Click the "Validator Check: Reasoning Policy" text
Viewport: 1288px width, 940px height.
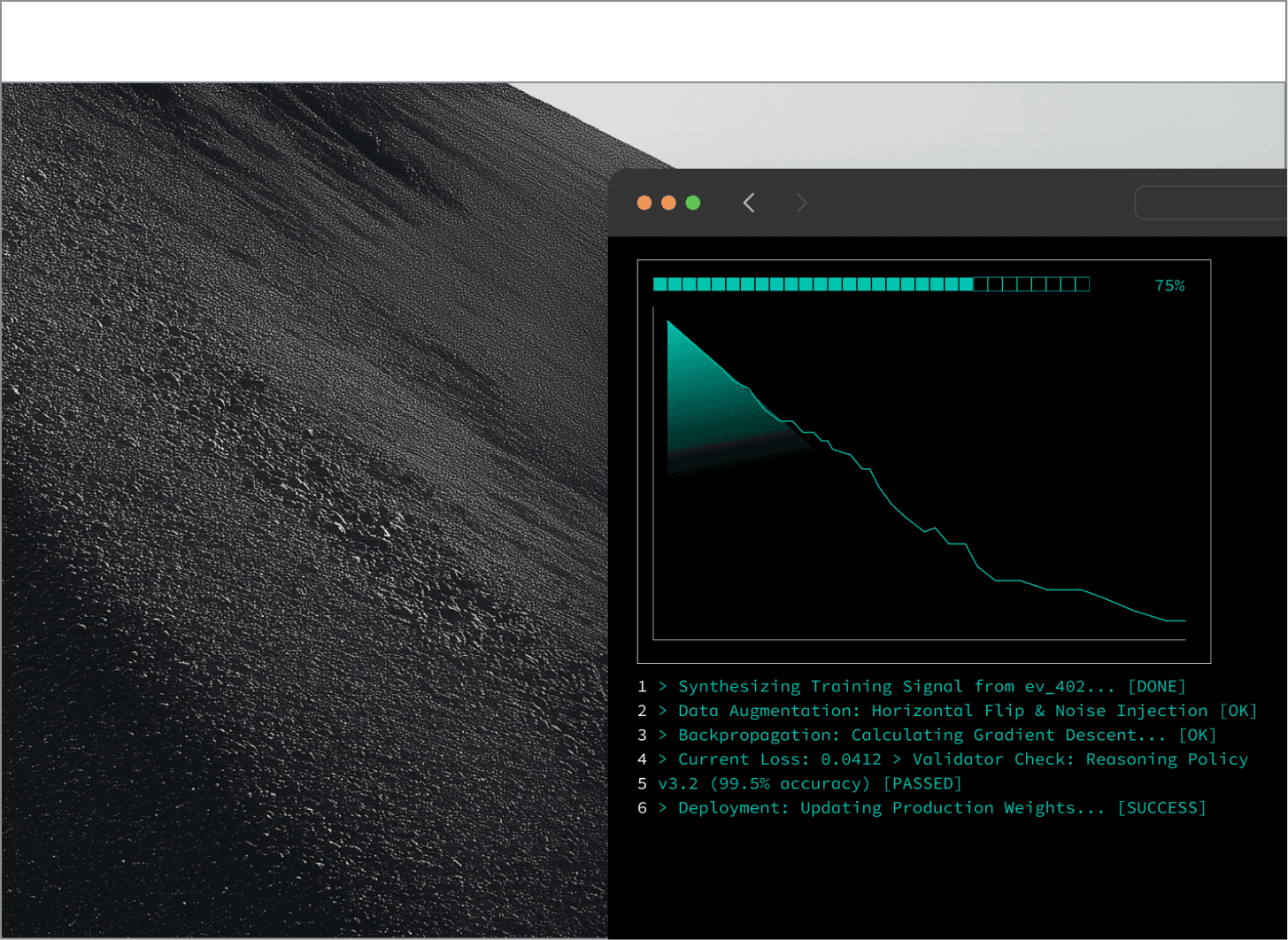1080,759
